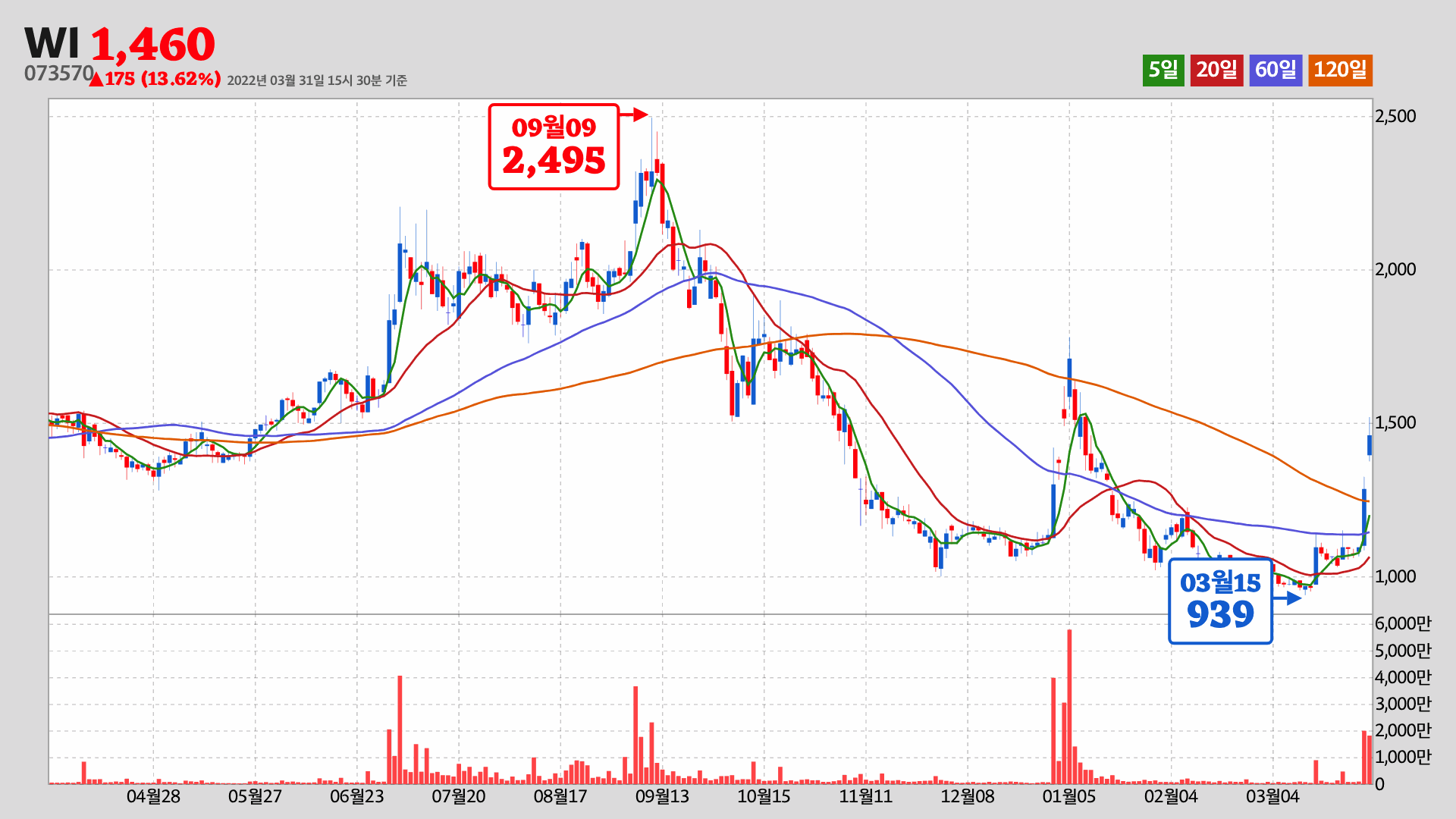
Task: Click the 02월04 date label
Action: (1171, 796)
